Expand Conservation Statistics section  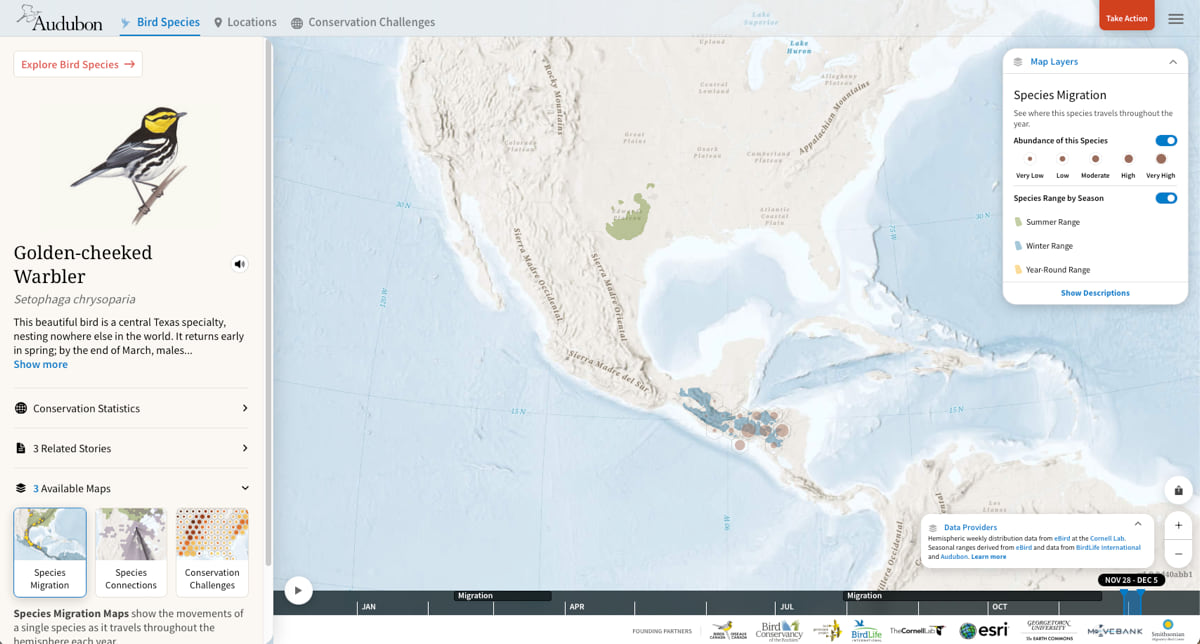coord(131,408)
